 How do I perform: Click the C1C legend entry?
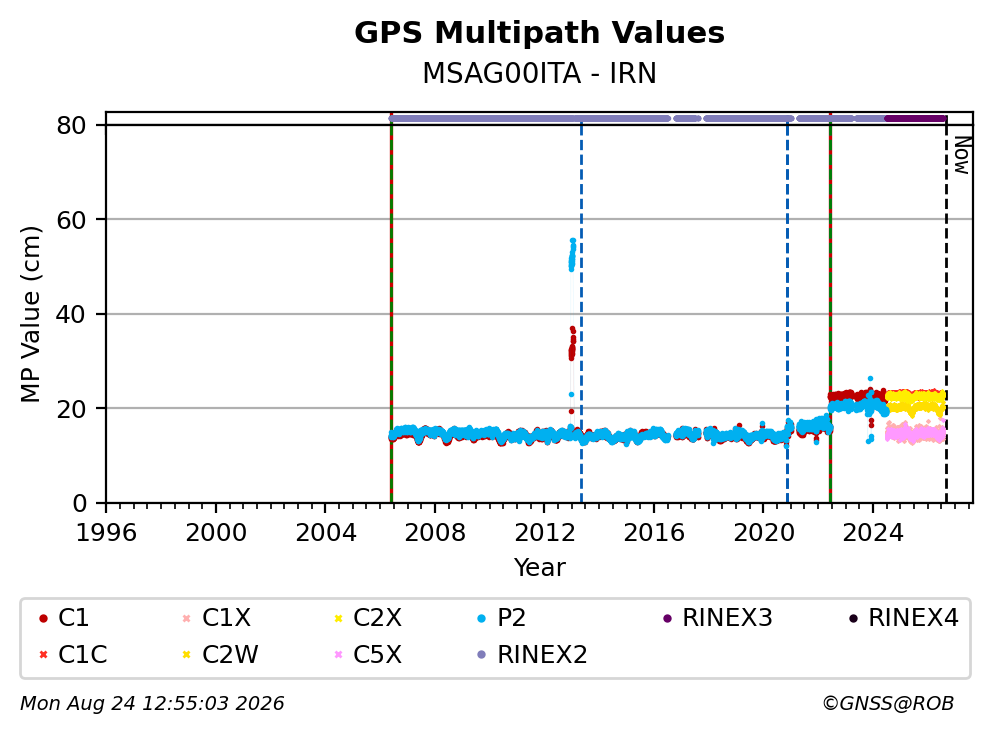tap(73, 654)
